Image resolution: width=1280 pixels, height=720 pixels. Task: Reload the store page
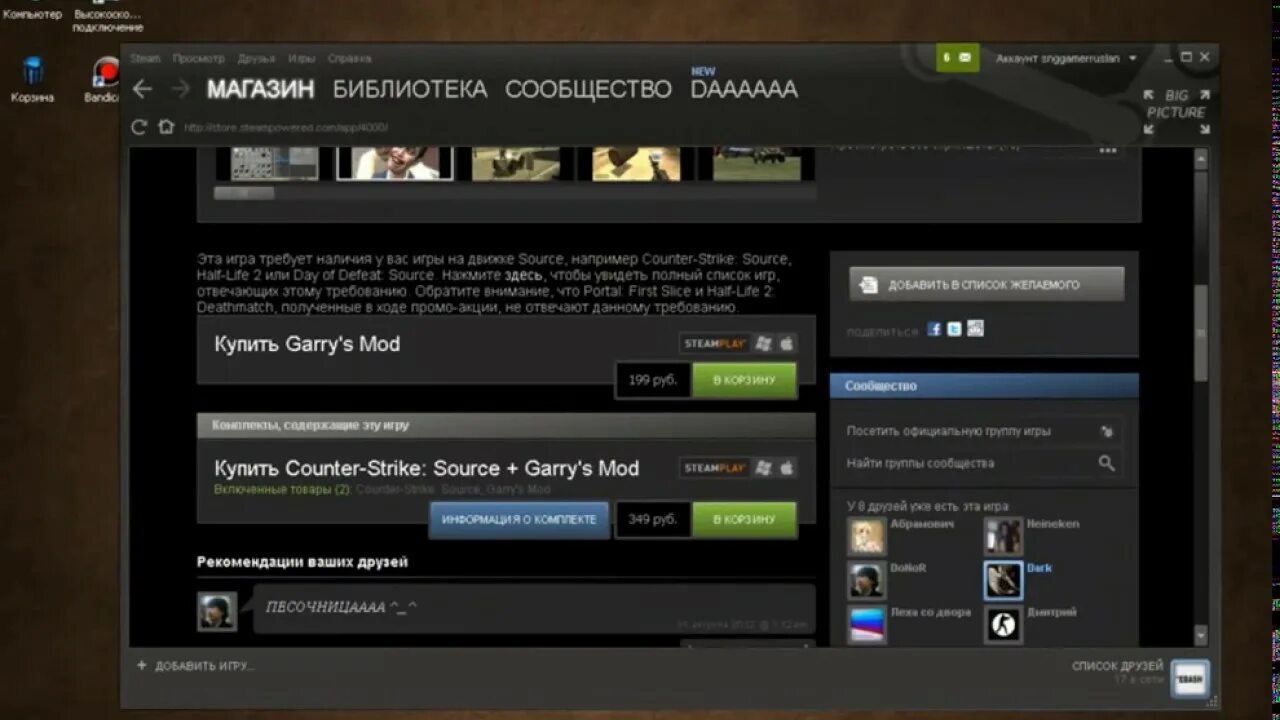pyautogui.click(x=139, y=127)
